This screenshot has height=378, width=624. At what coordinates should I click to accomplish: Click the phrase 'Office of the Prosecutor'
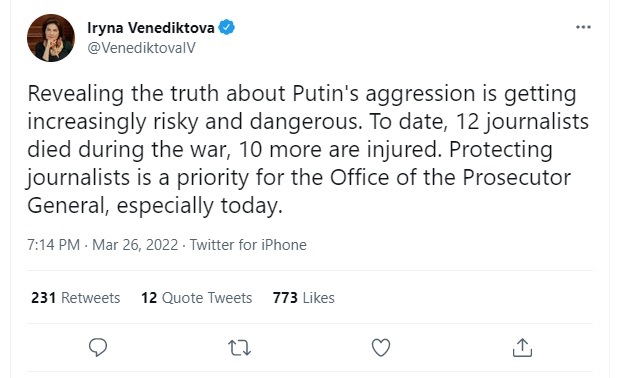click(450, 177)
